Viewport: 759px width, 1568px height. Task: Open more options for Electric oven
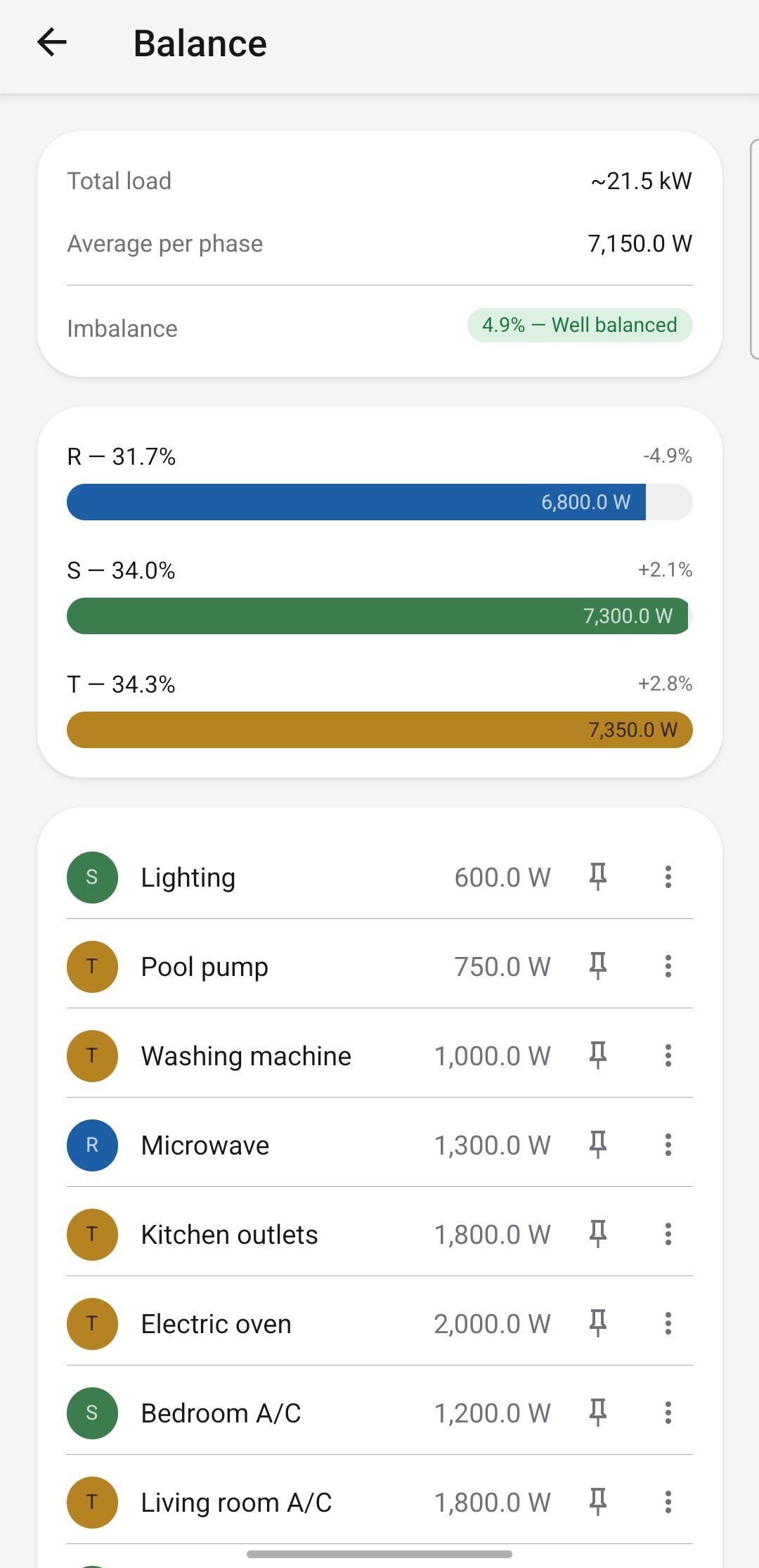click(668, 1323)
